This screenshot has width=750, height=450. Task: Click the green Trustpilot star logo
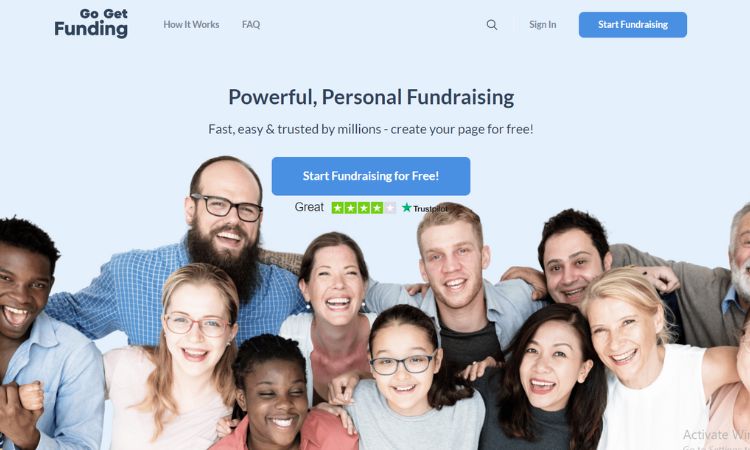tap(407, 208)
